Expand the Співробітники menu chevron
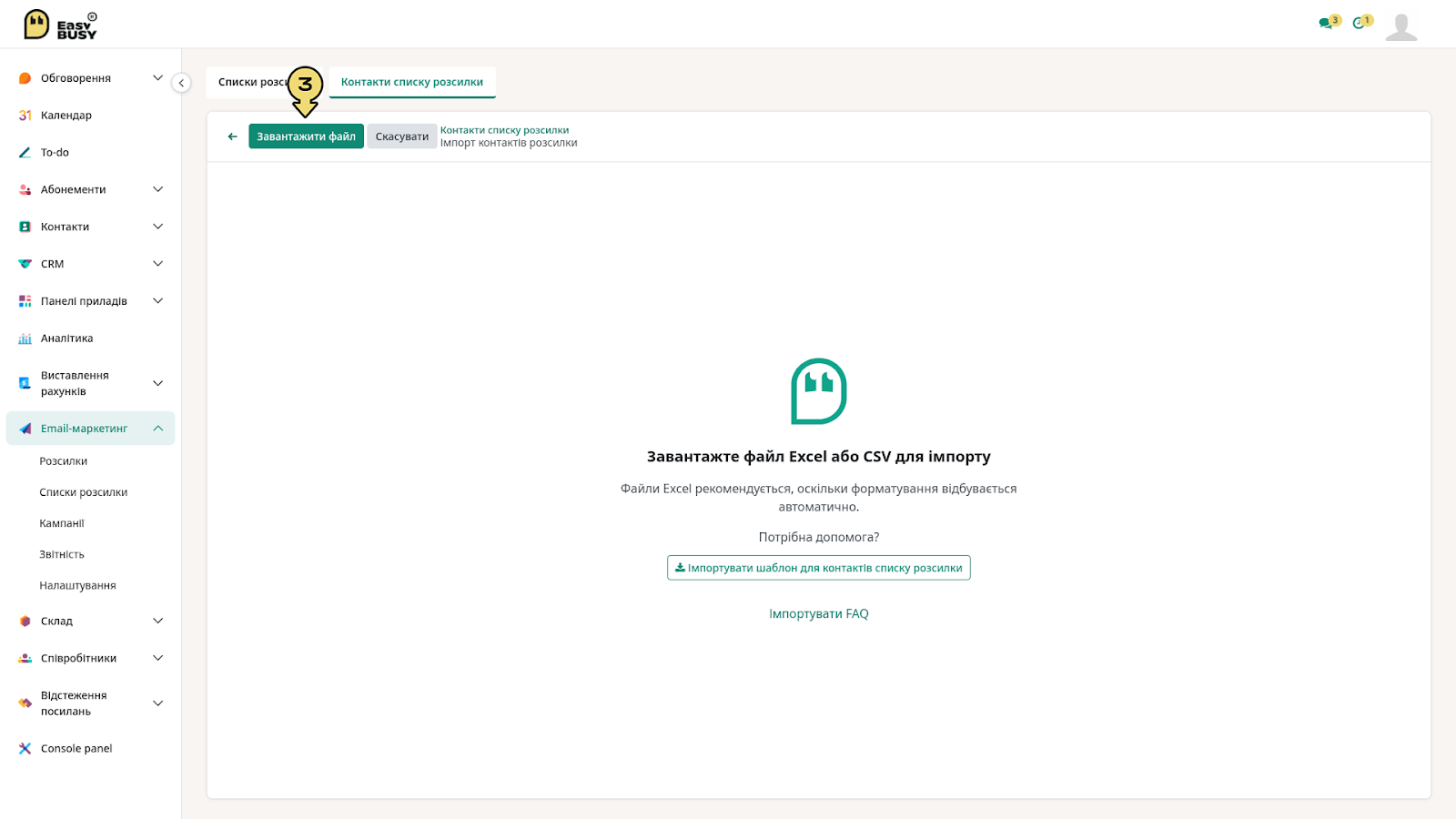The image size is (1456, 819). point(157,658)
